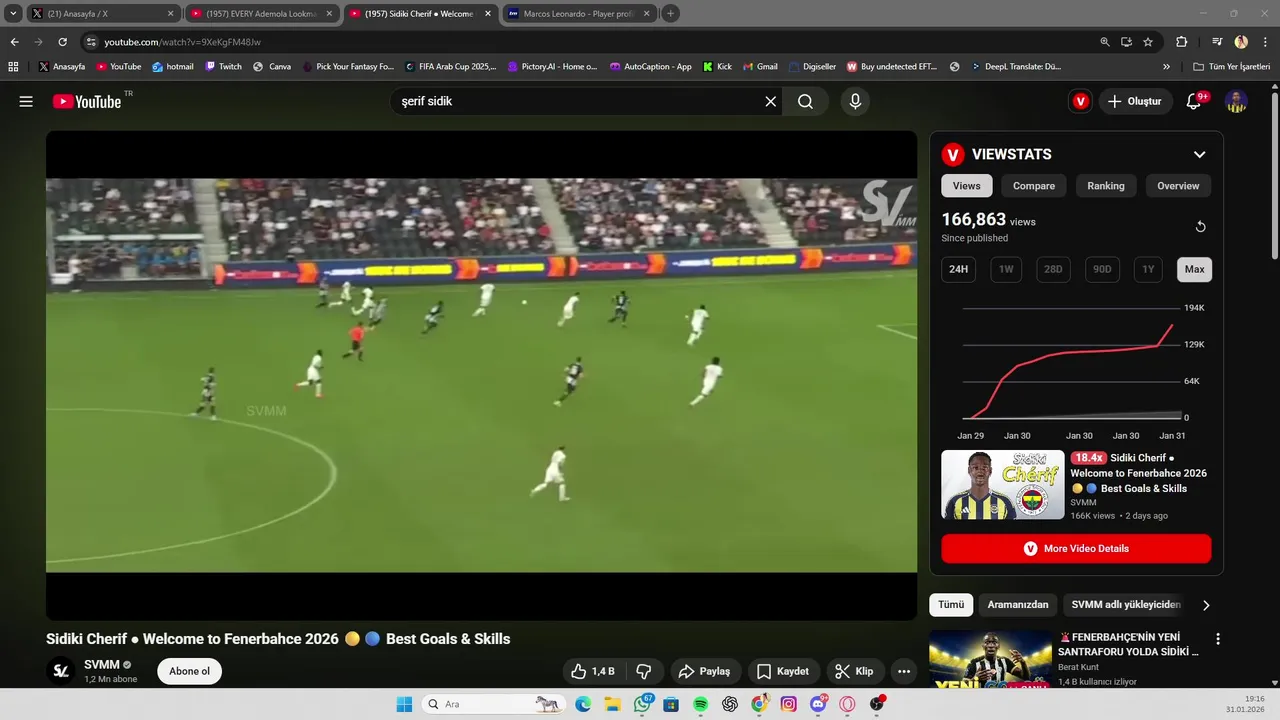Open the tab search dropdown arrow
The image size is (1280, 720).
pos(13,14)
